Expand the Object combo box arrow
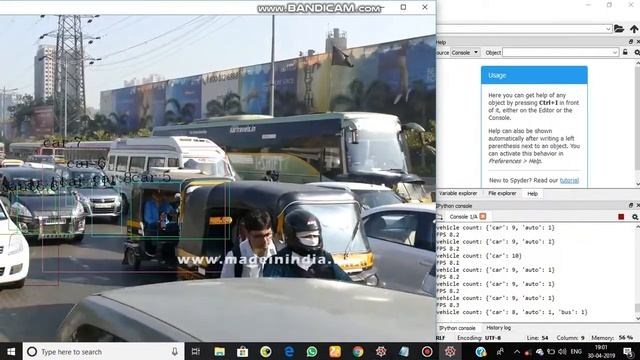Image resolution: width=640 pixels, height=360 pixels. pos(615,52)
